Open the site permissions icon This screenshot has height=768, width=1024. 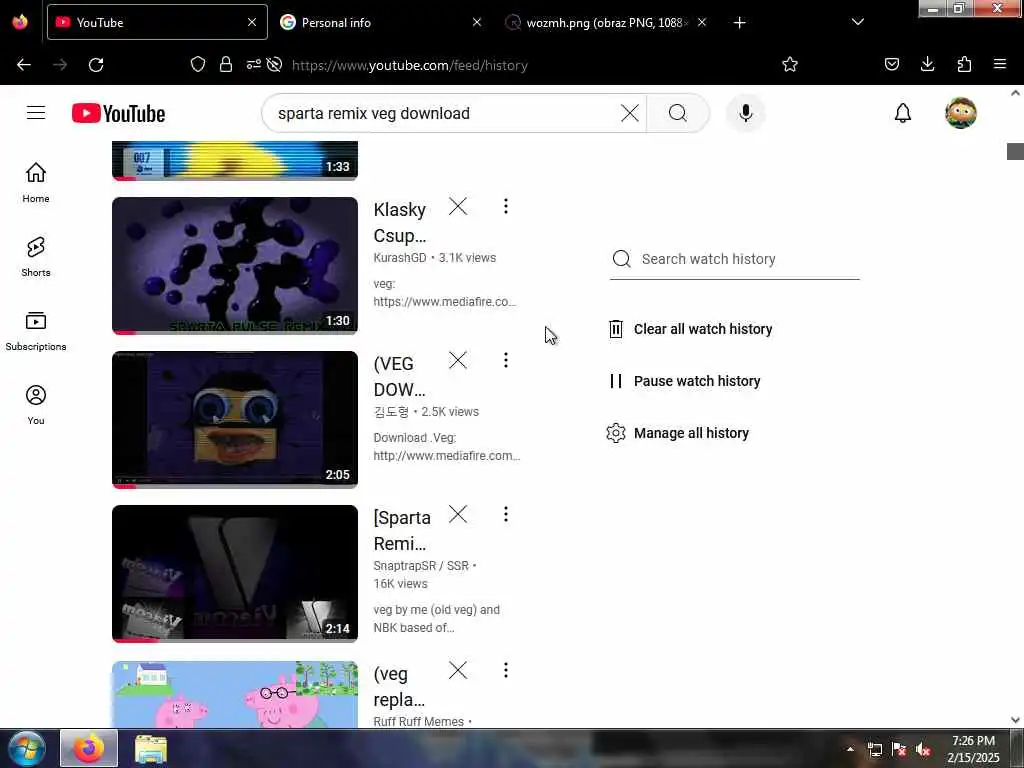253,64
